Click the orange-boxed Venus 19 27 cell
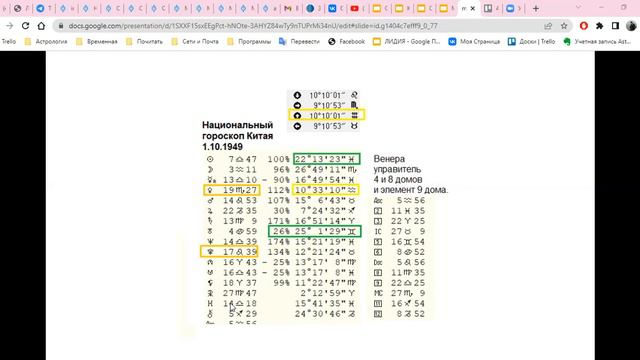 pos(232,190)
